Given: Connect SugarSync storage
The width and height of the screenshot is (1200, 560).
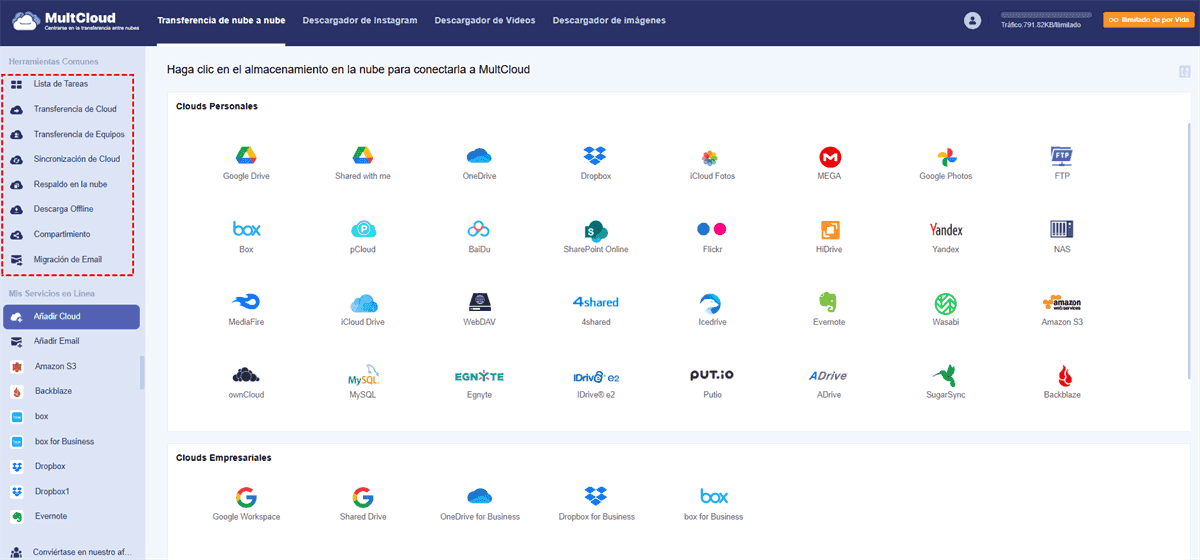Looking at the screenshot, I should (946, 382).
